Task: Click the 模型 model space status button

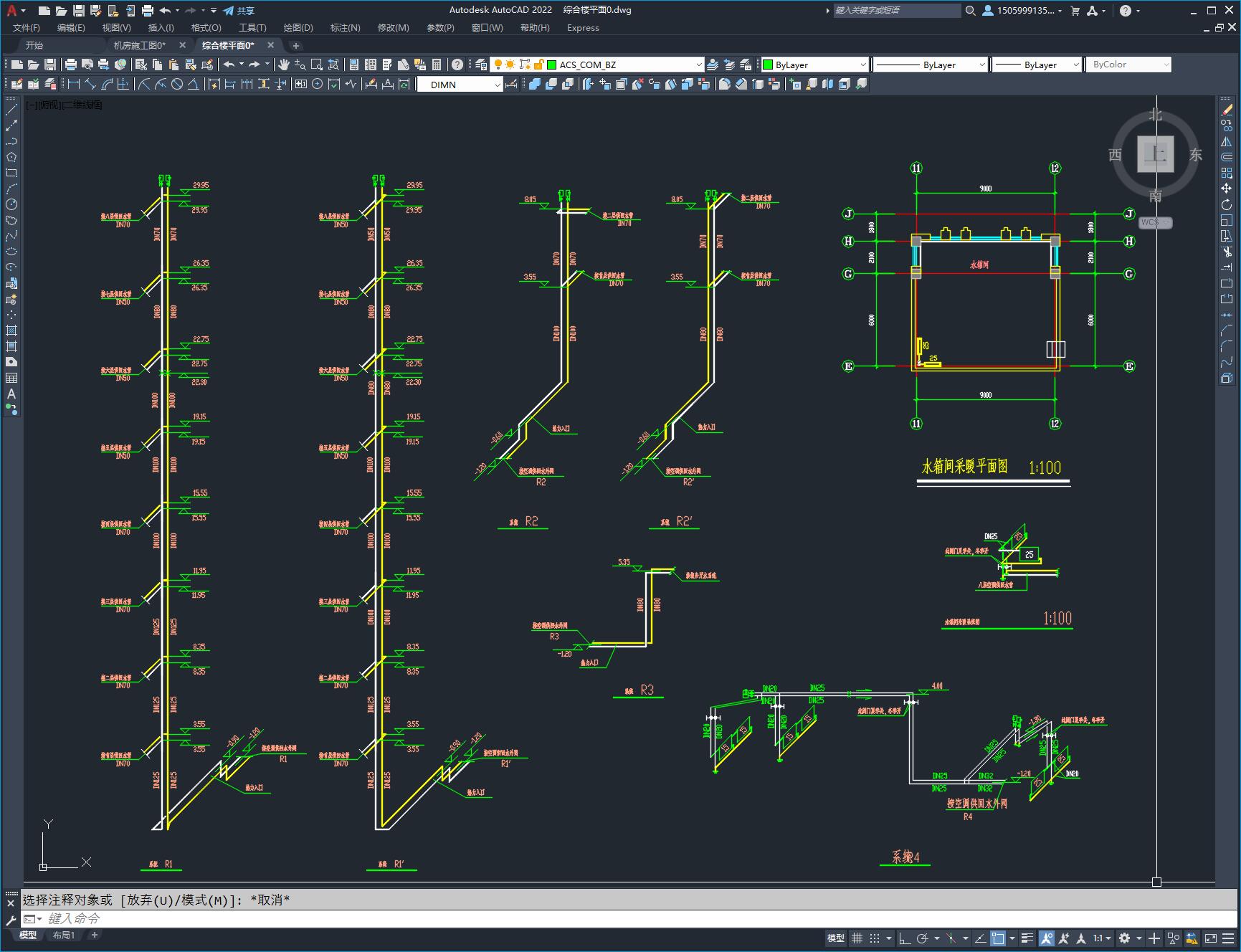Action: pyautogui.click(x=836, y=938)
